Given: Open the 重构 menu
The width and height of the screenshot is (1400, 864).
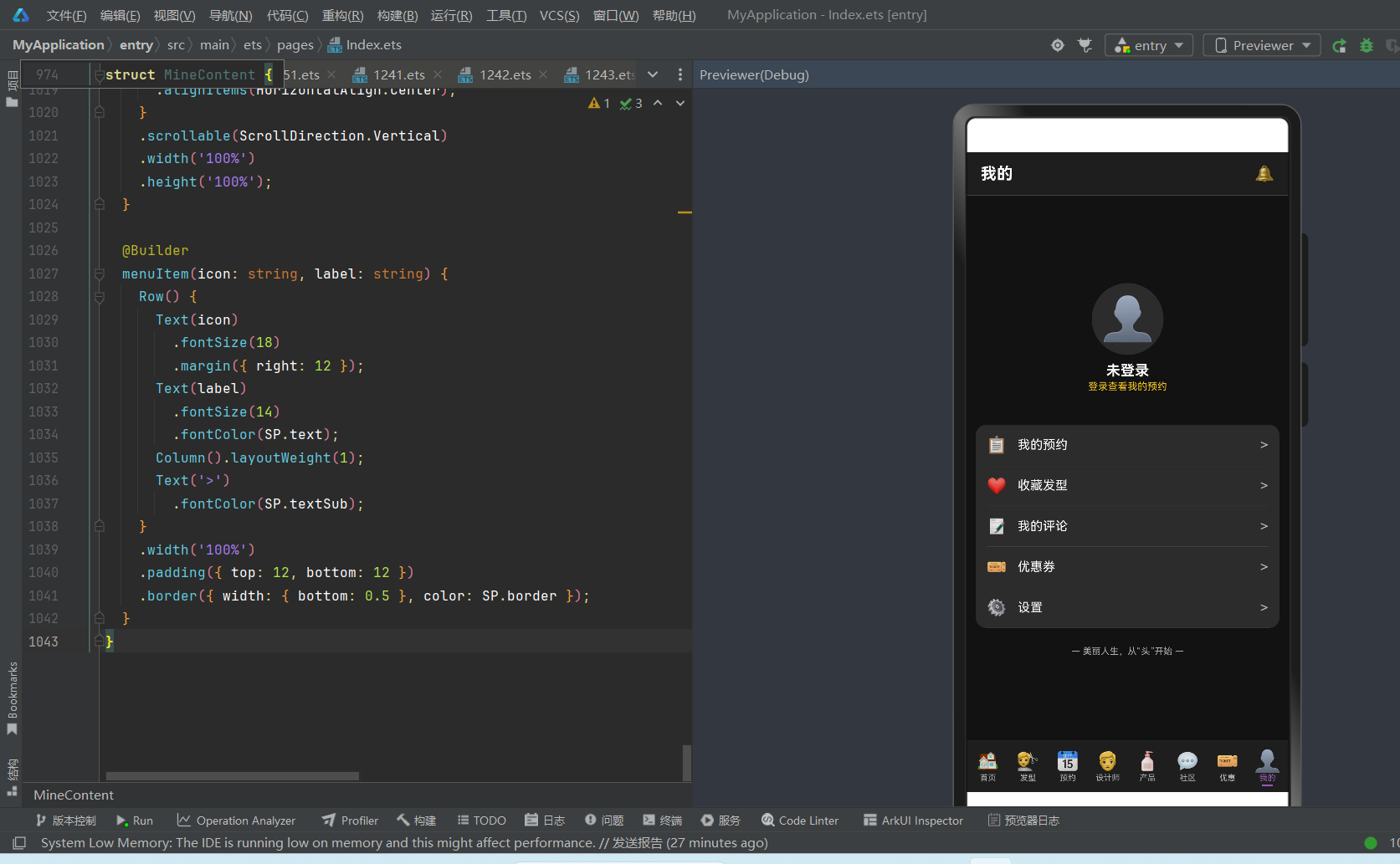Looking at the screenshot, I should (x=342, y=15).
